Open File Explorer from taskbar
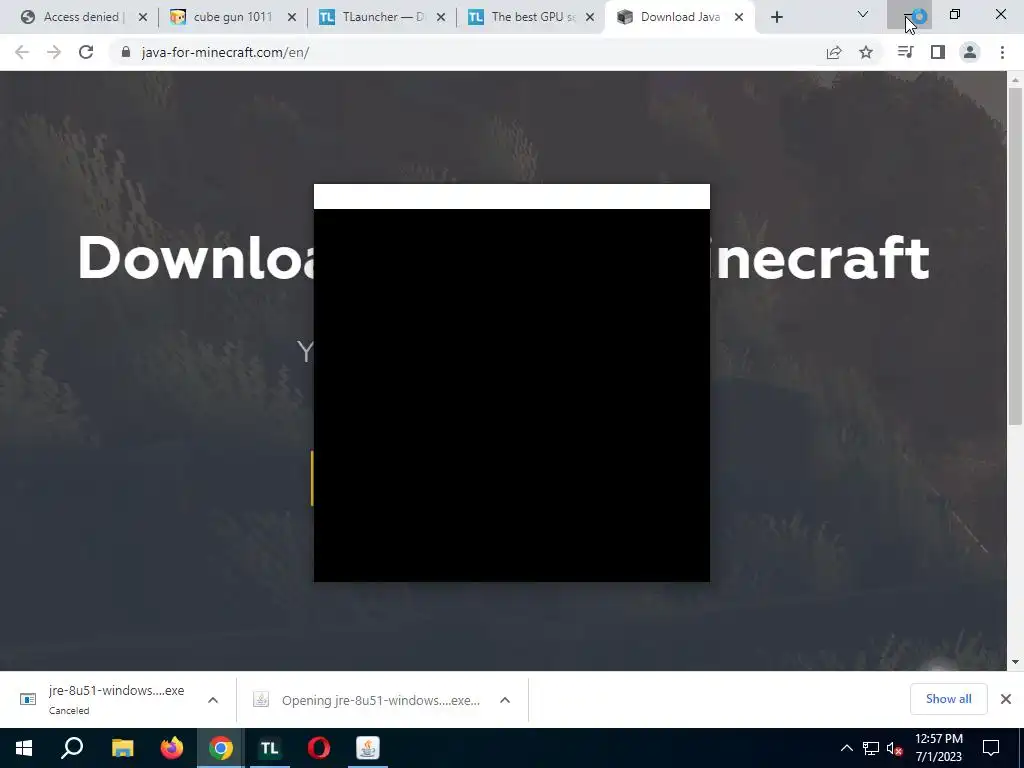Viewport: 1024px width, 768px height. tap(122, 748)
